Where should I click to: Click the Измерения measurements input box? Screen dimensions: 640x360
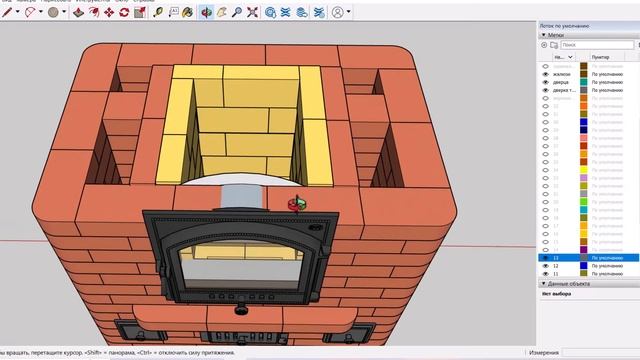click(x=601, y=353)
